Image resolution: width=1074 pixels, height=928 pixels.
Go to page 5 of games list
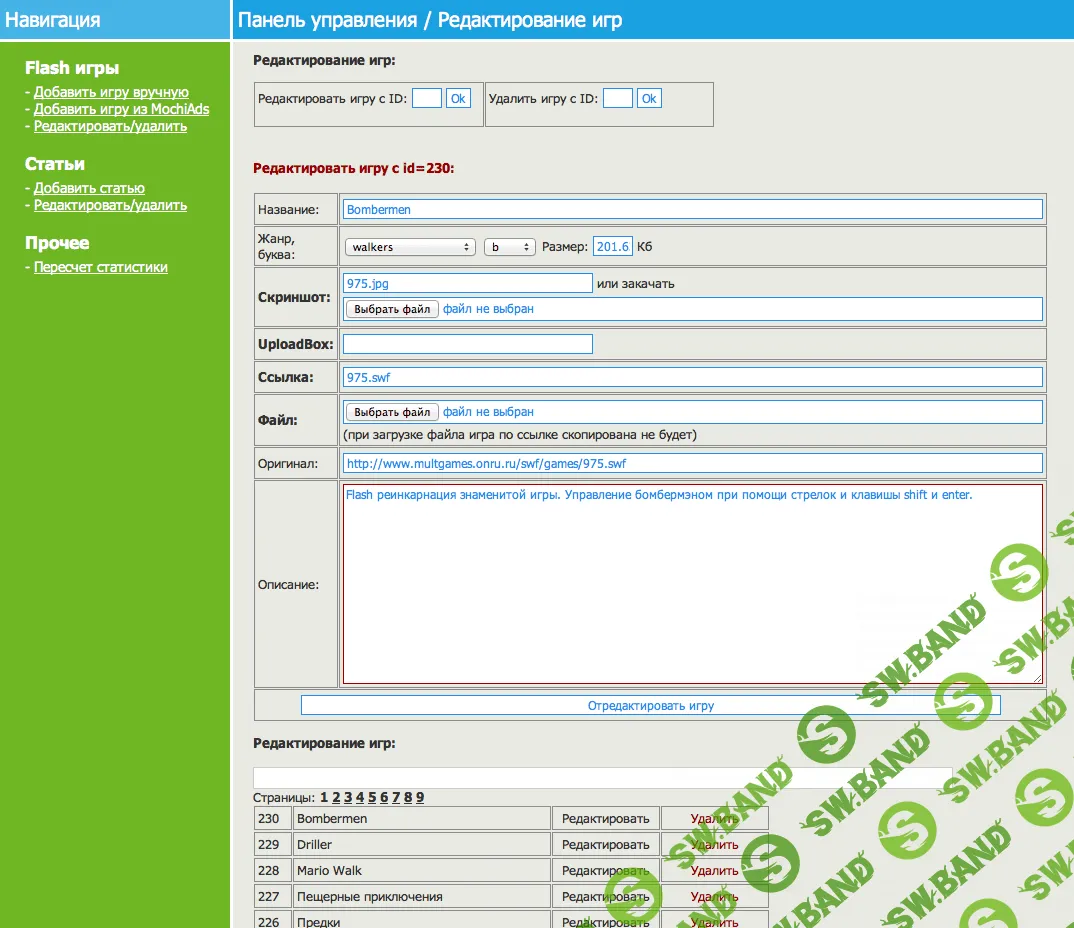click(372, 797)
